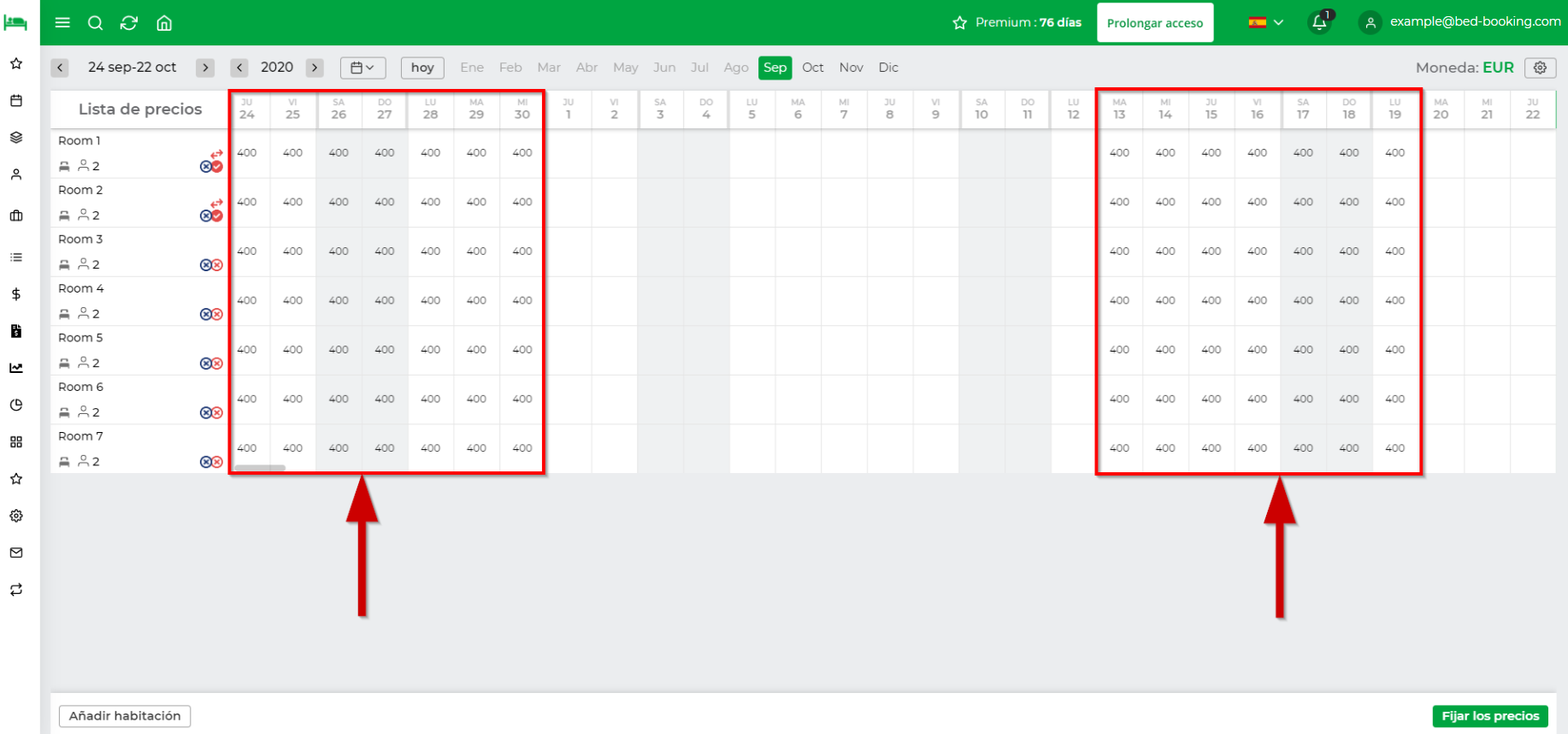Open the briefcase icon in sidebar
Image resolution: width=1568 pixels, height=734 pixels.
[x=16, y=216]
